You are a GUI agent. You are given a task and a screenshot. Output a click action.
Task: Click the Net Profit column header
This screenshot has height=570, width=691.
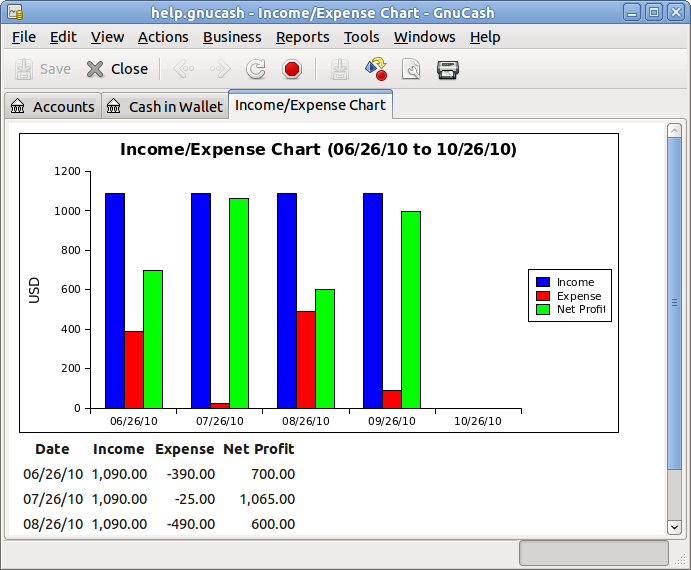coord(259,449)
